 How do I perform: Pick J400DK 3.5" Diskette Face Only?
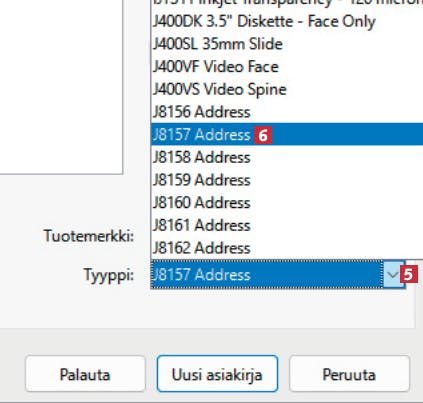coord(287,21)
